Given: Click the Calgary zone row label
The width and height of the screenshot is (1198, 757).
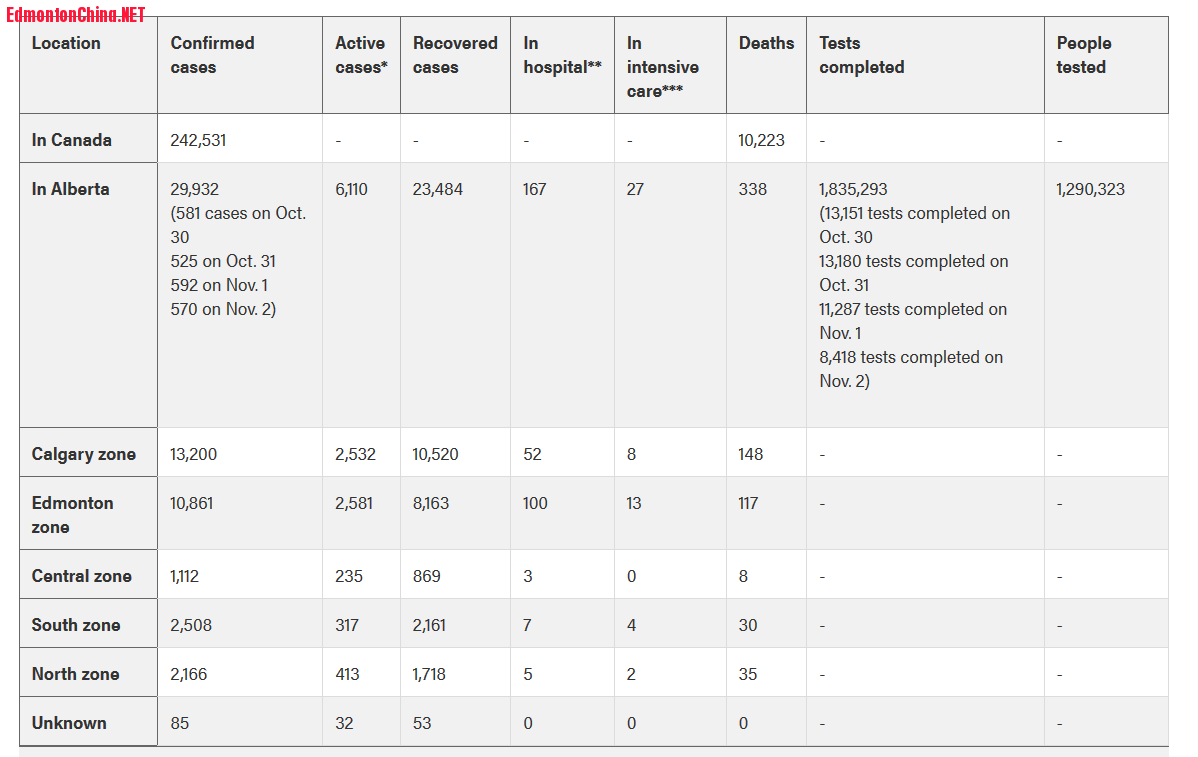Looking at the screenshot, I should (x=83, y=455).
